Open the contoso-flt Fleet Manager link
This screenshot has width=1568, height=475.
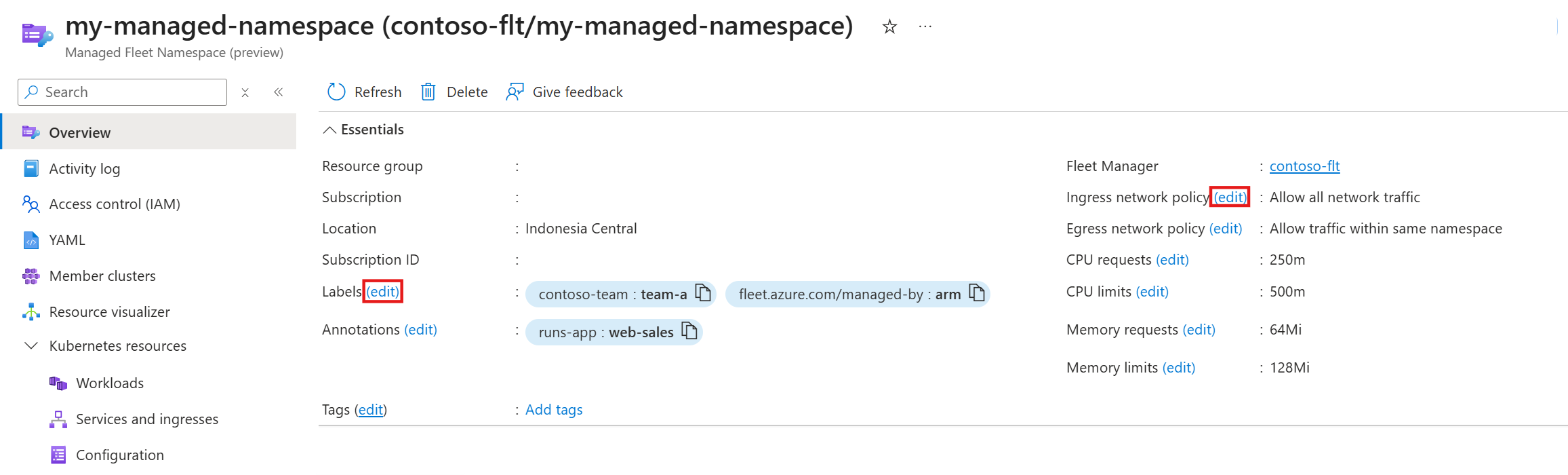coord(1304,166)
